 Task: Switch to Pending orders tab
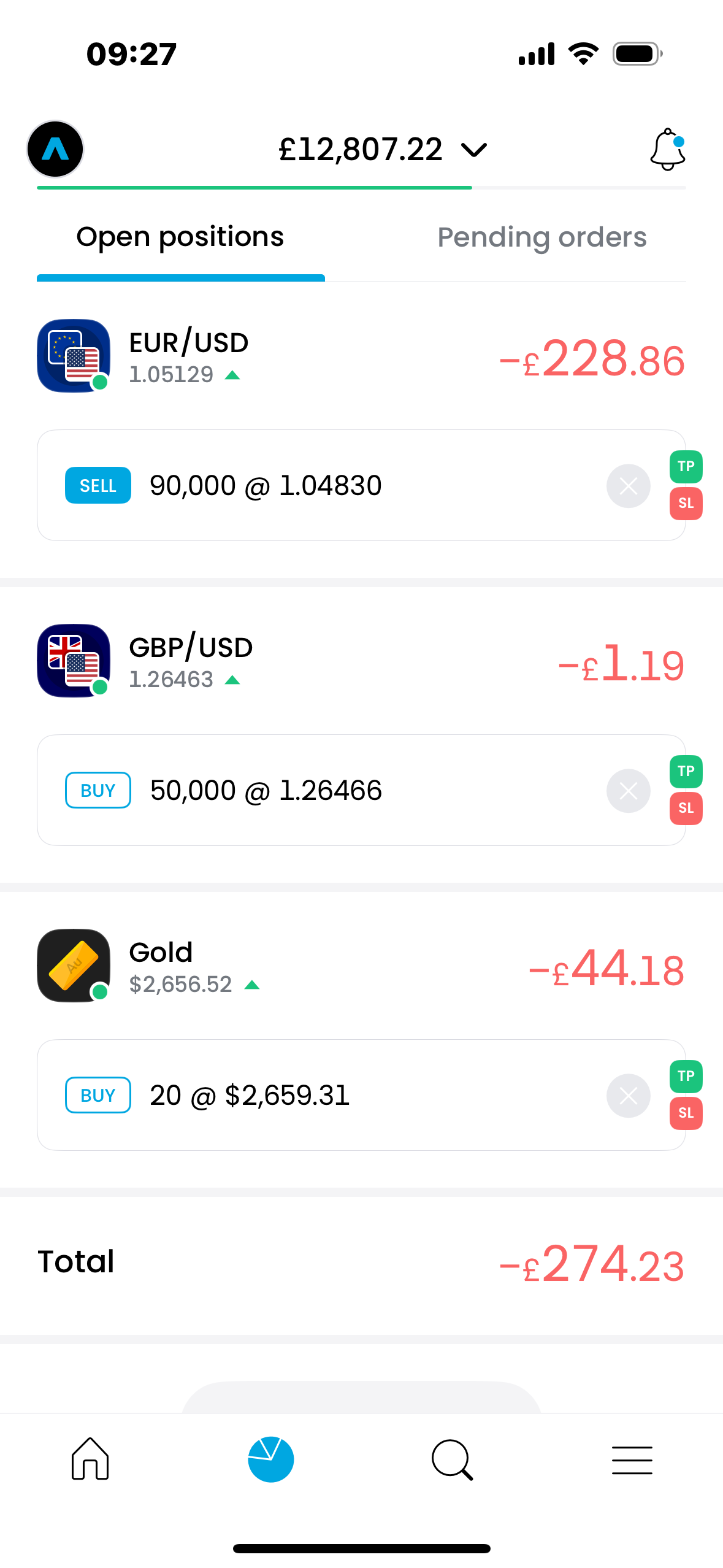coord(541,237)
